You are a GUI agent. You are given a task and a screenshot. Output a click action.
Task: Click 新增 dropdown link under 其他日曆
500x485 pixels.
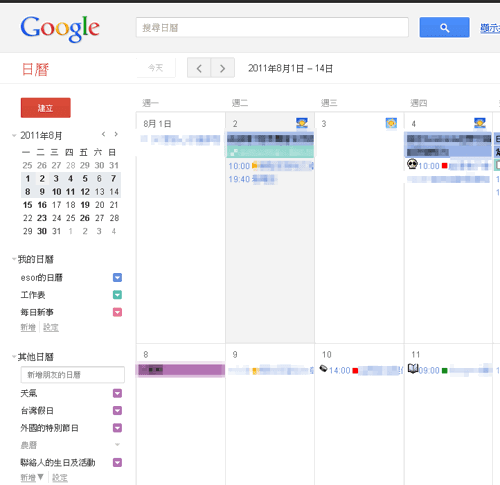point(32,478)
